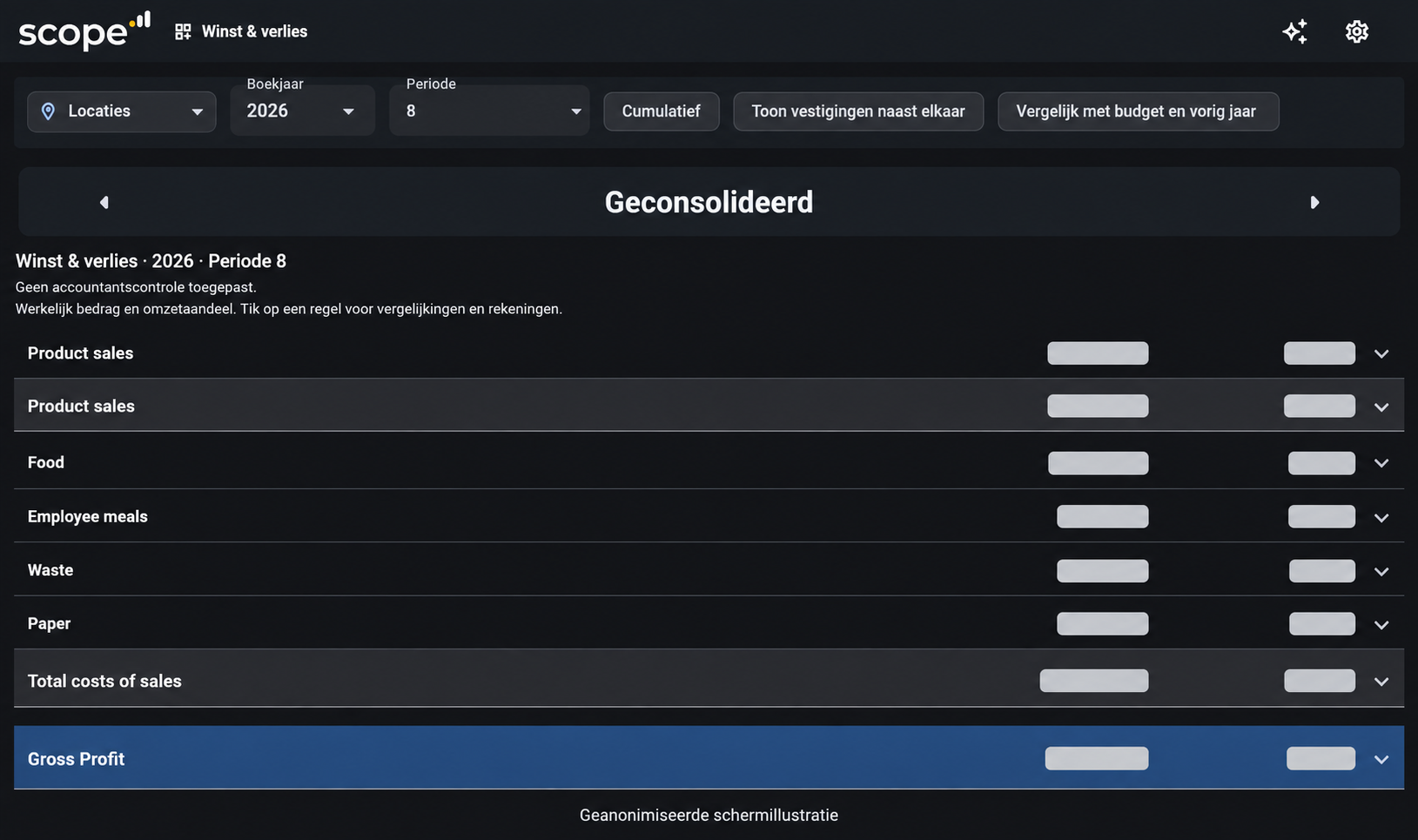Click the Food row amount placeholder
1418x840 pixels.
click(1098, 463)
